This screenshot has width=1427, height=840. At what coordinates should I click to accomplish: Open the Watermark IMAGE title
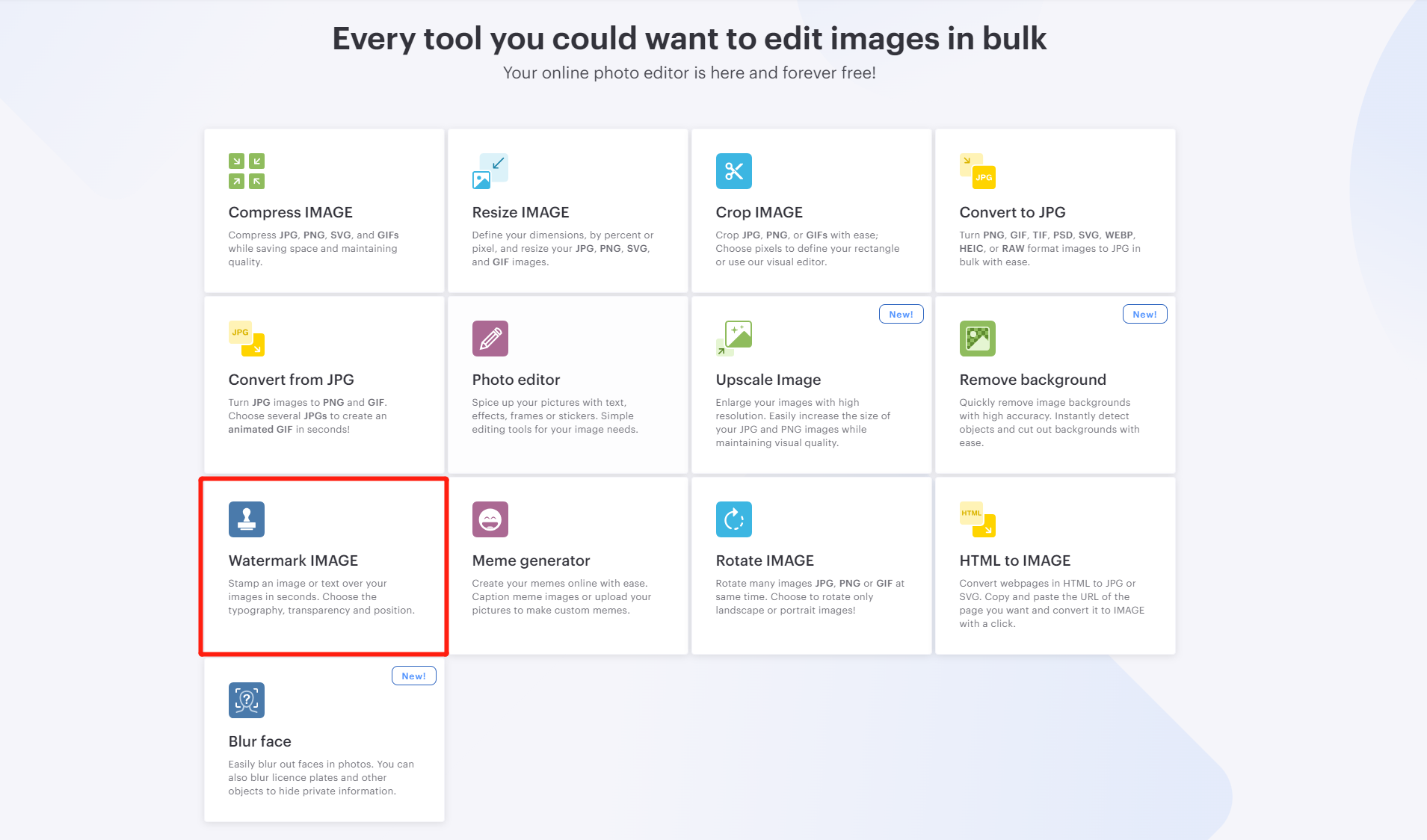coord(294,560)
